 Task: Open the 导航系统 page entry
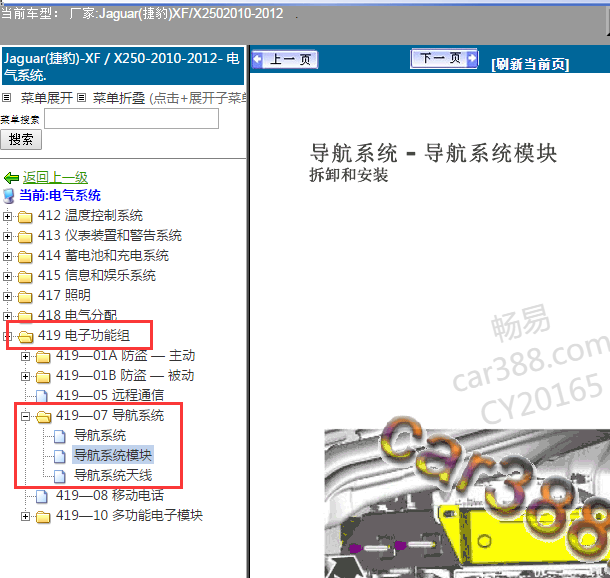(x=100, y=435)
